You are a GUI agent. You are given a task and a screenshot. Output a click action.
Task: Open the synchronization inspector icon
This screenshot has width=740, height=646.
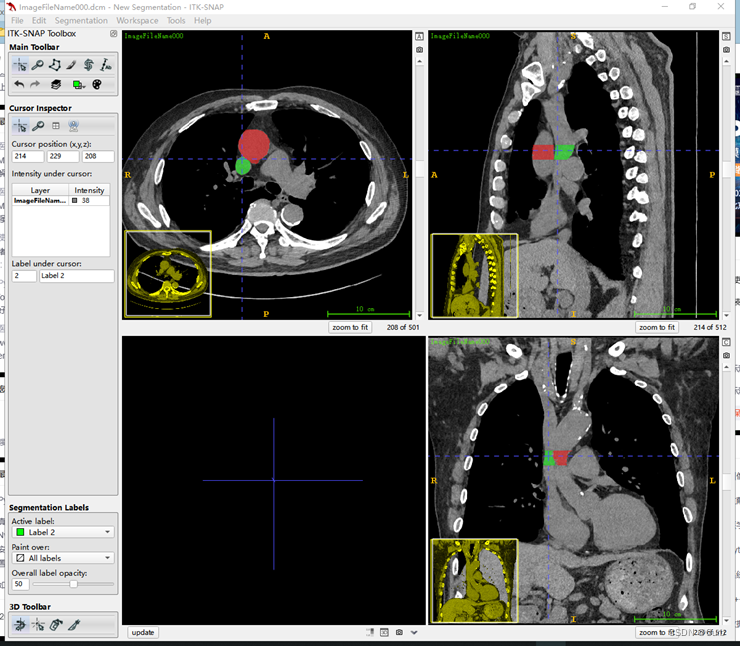[x=73, y=126]
